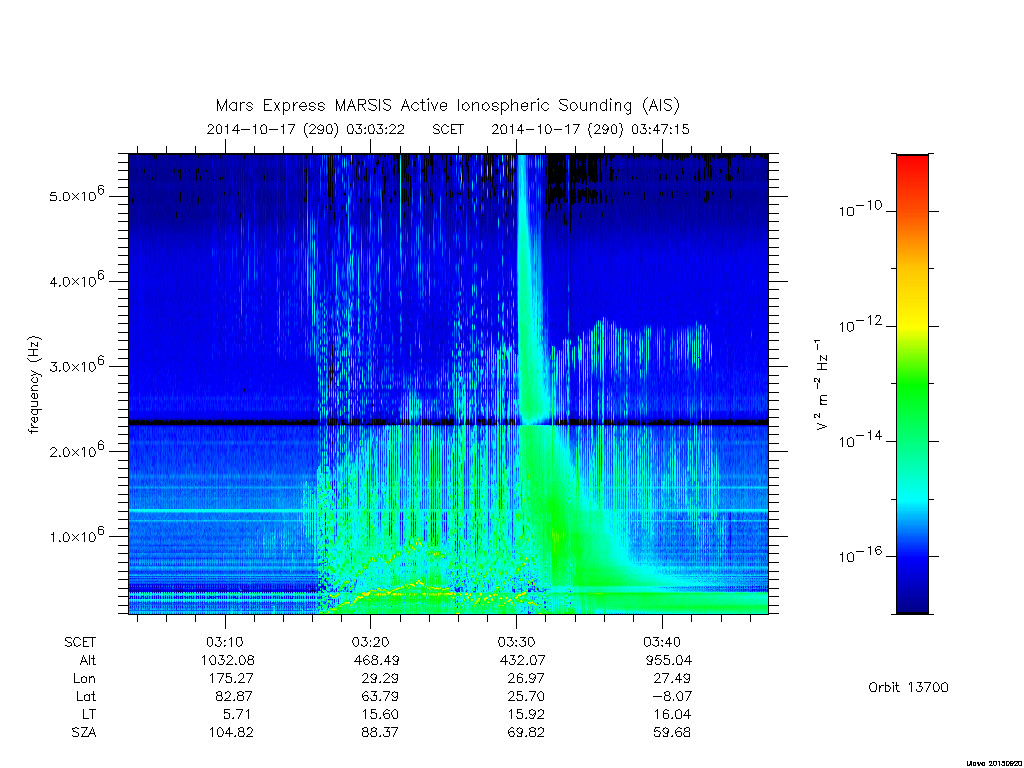The width and height of the screenshot is (1024, 768).
Task: Click the green region of the color bar
Action: pyautogui.click(x=912, y=392)
